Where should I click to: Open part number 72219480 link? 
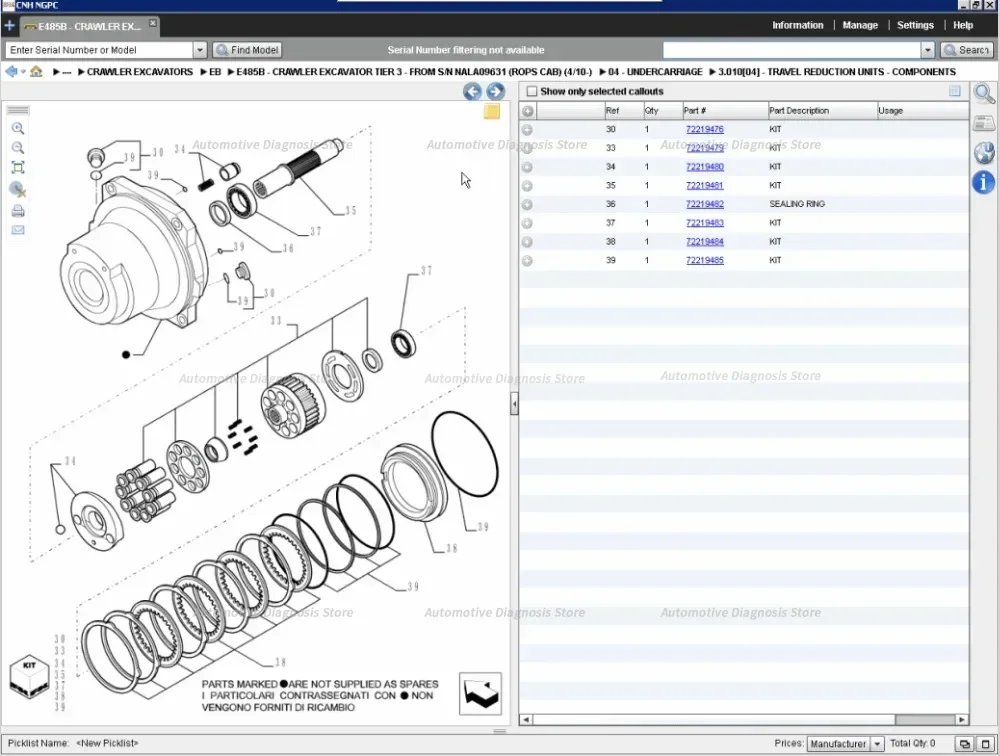(705, 167)
